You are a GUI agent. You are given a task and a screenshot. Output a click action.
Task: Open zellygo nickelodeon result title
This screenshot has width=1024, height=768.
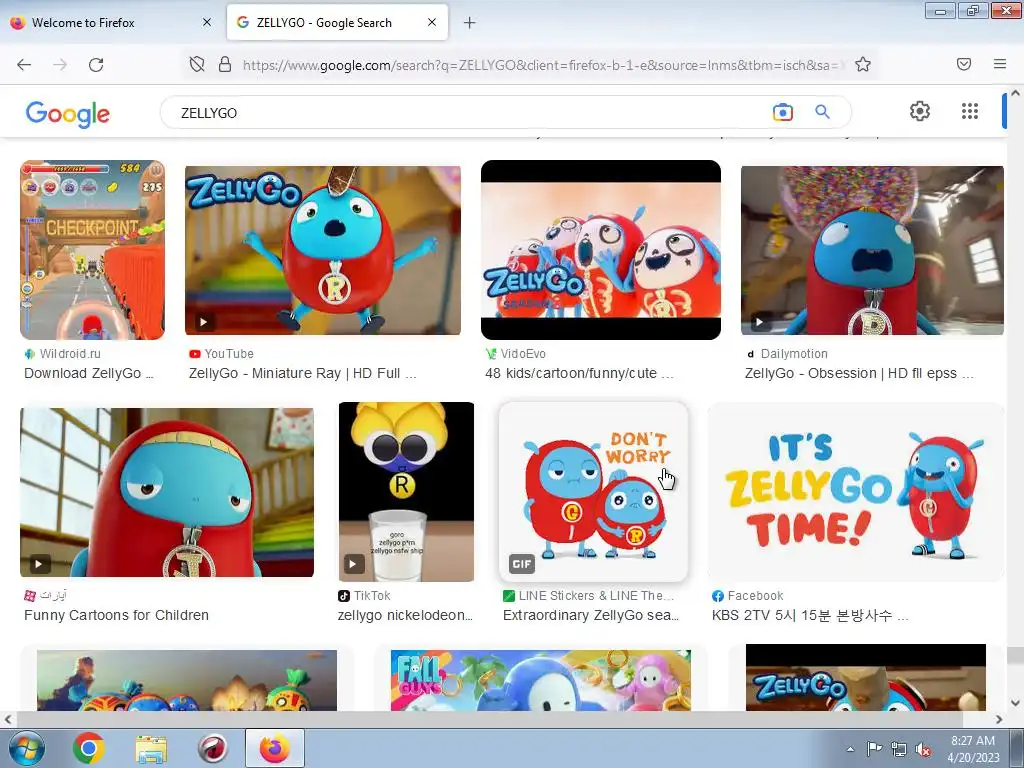405,615
